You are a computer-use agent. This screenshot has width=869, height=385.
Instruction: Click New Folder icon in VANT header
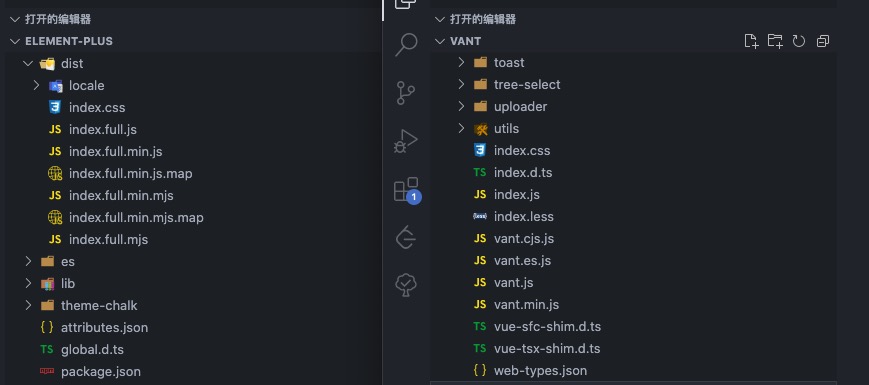[x=775, y=41]
